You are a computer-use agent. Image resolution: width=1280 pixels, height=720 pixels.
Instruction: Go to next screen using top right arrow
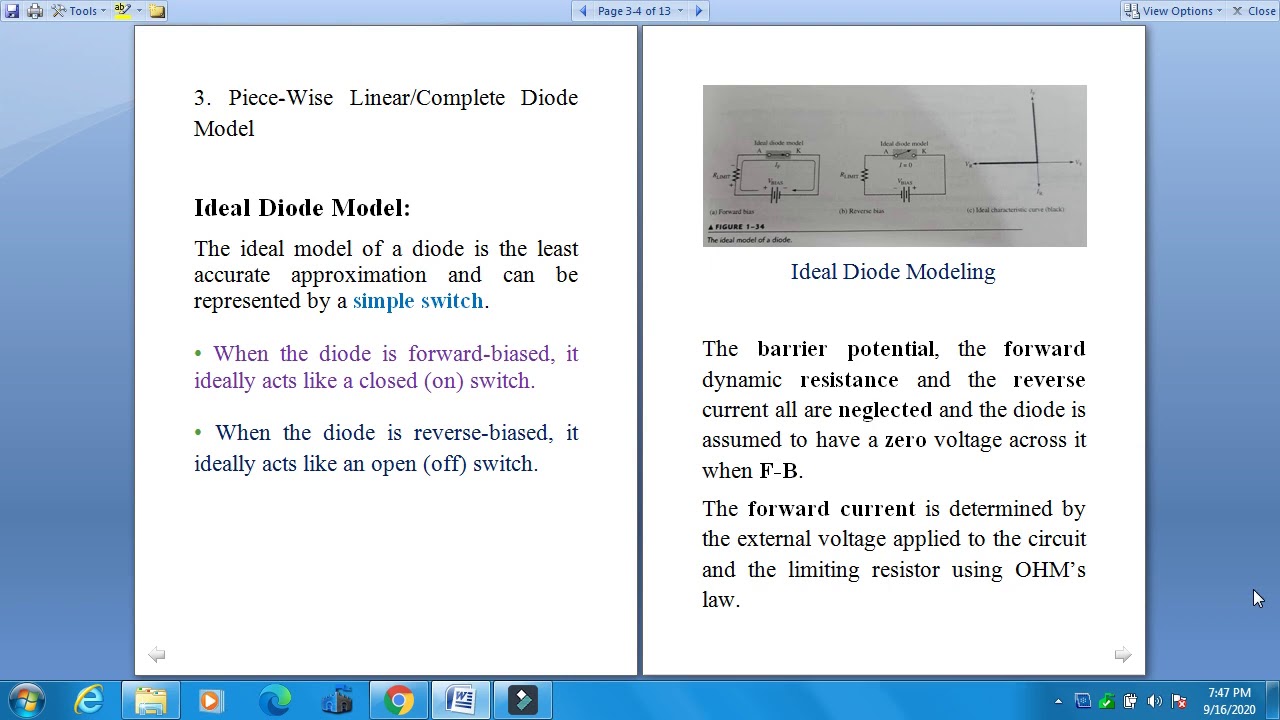click(699, 11)
